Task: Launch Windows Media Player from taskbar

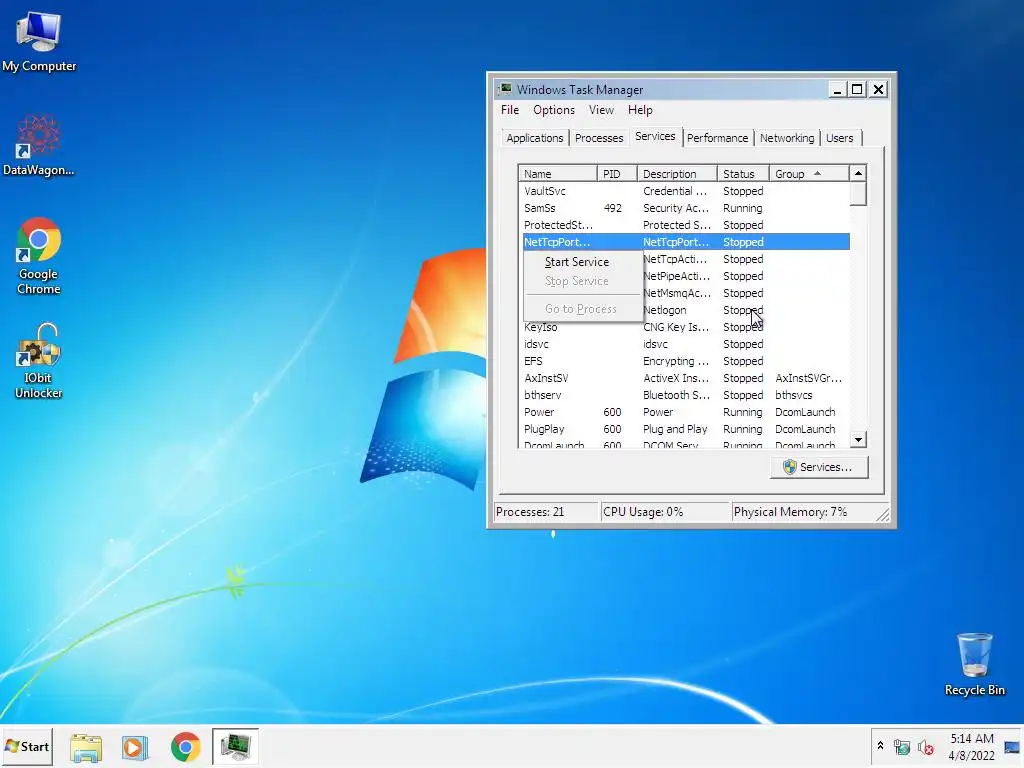Action: click(x=135, y=747)
